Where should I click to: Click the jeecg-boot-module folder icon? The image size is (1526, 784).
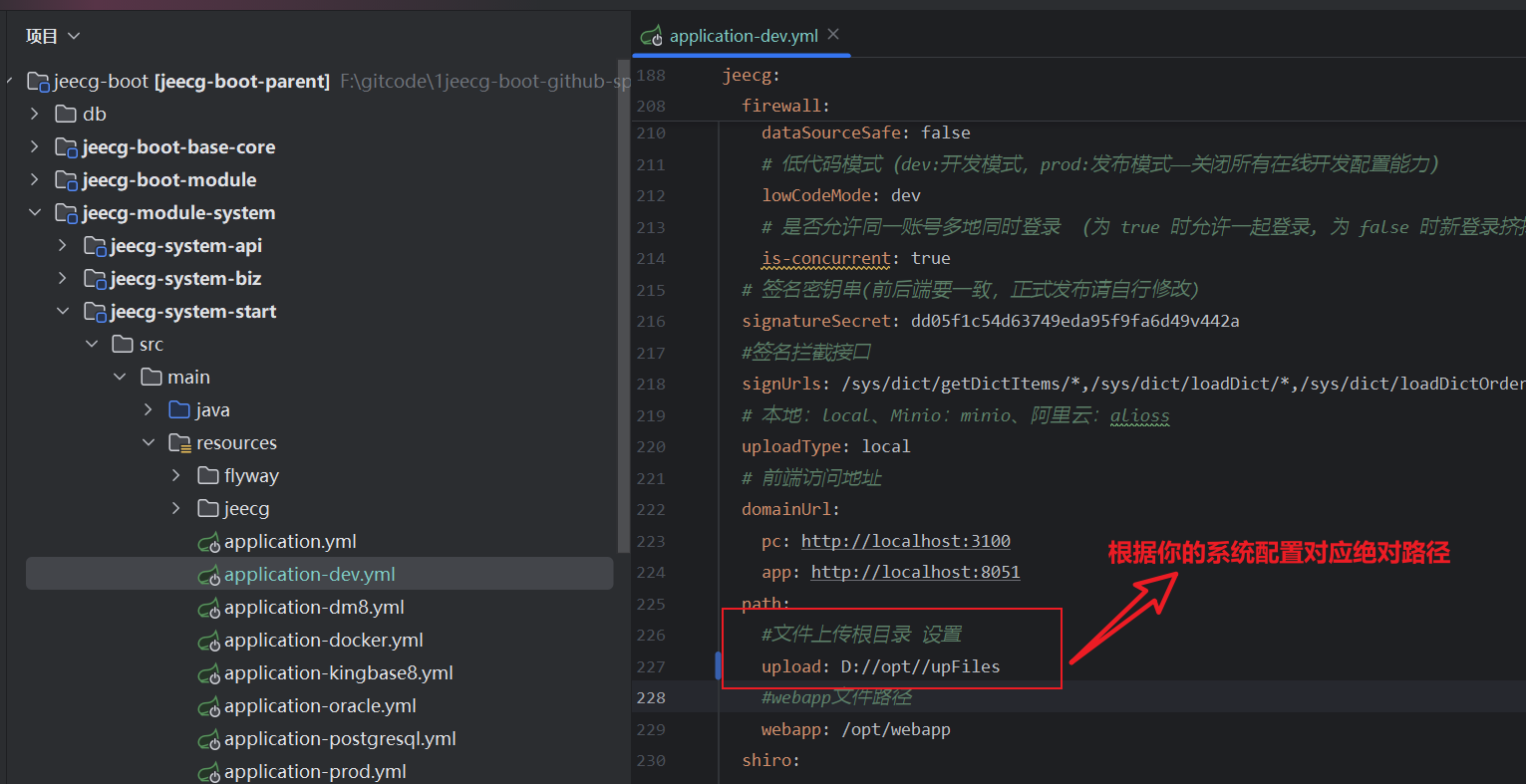[x=66, y=180]
